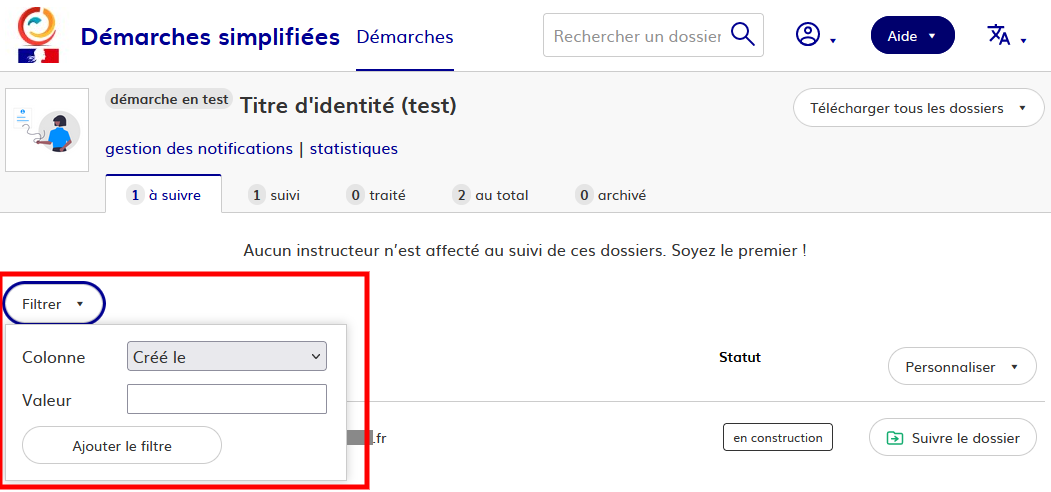
Task: Expand the Personnaliser dropdown
Action: pos(961,367)
